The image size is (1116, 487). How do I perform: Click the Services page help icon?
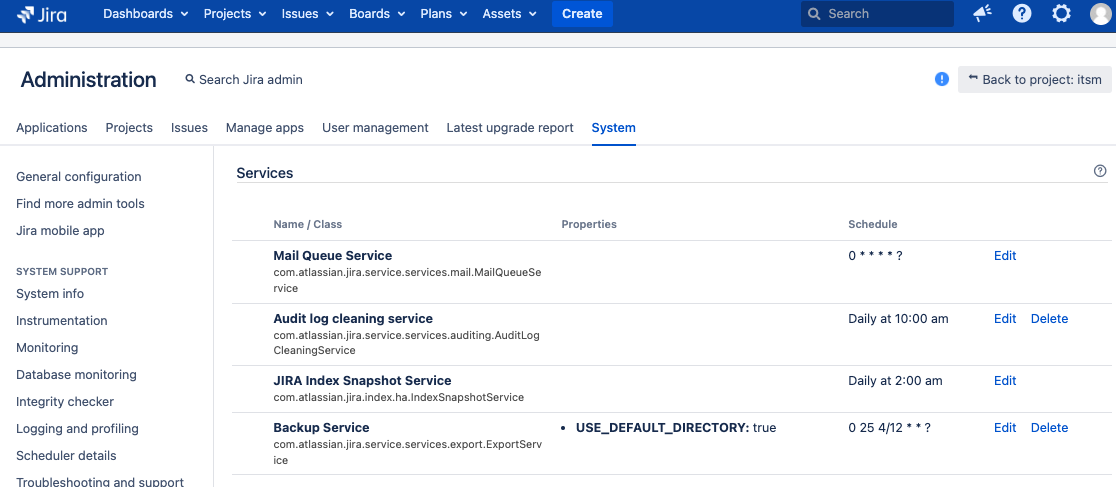coord(1100,171)
